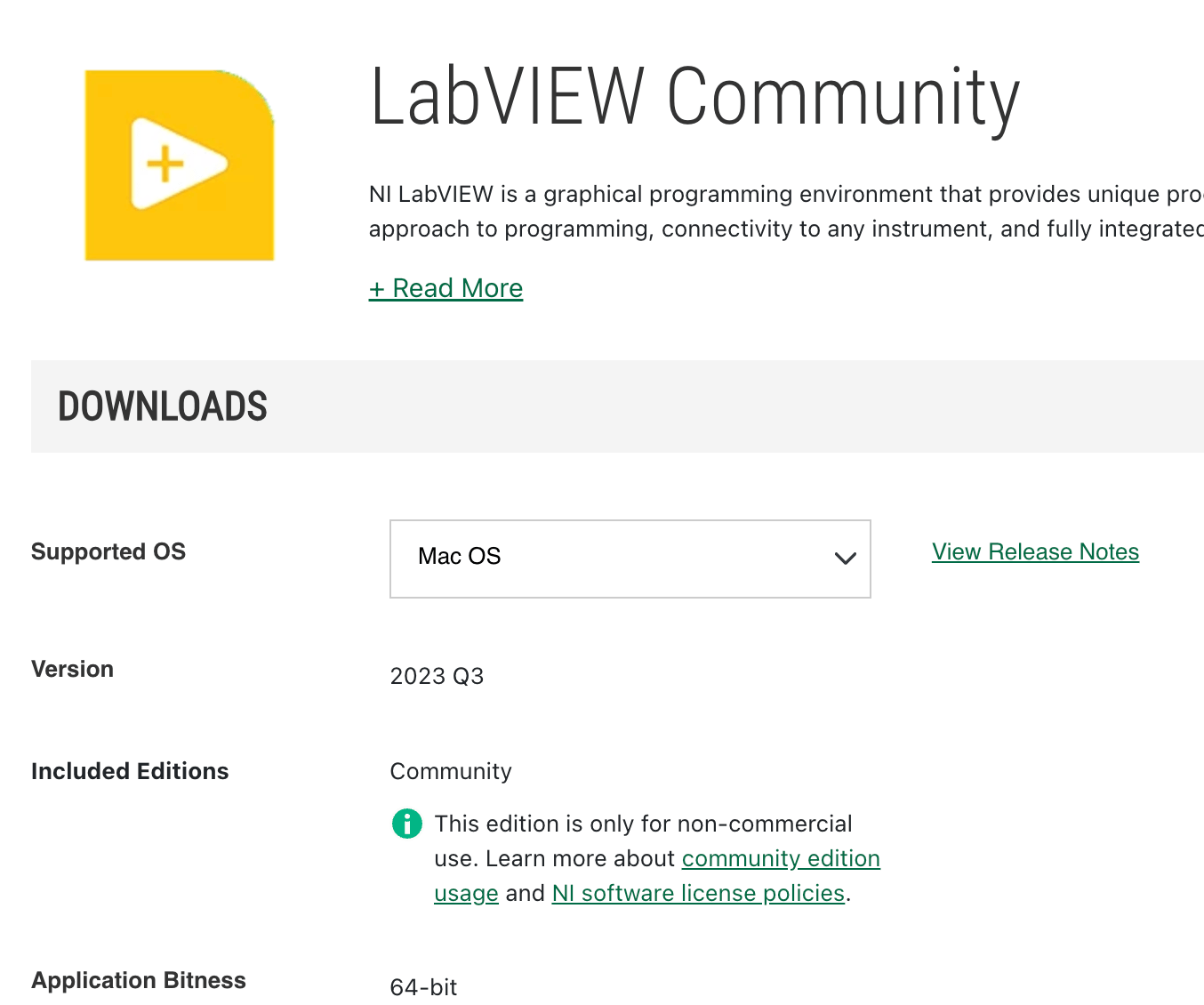Click the chevron arrow in Supported OS box
Viewport: 1204px width, 1005px height.
845,559
